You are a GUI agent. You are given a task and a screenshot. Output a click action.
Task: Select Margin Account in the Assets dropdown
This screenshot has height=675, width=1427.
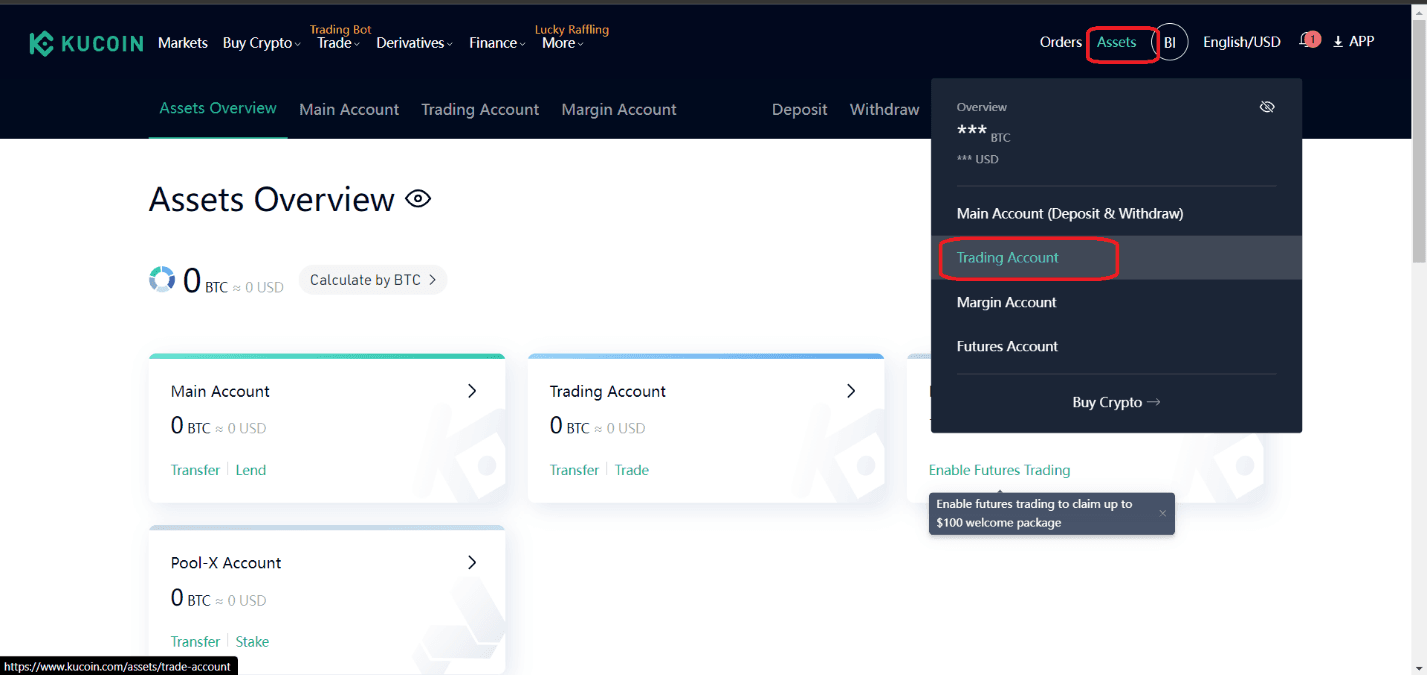[x=1116, y=302]
